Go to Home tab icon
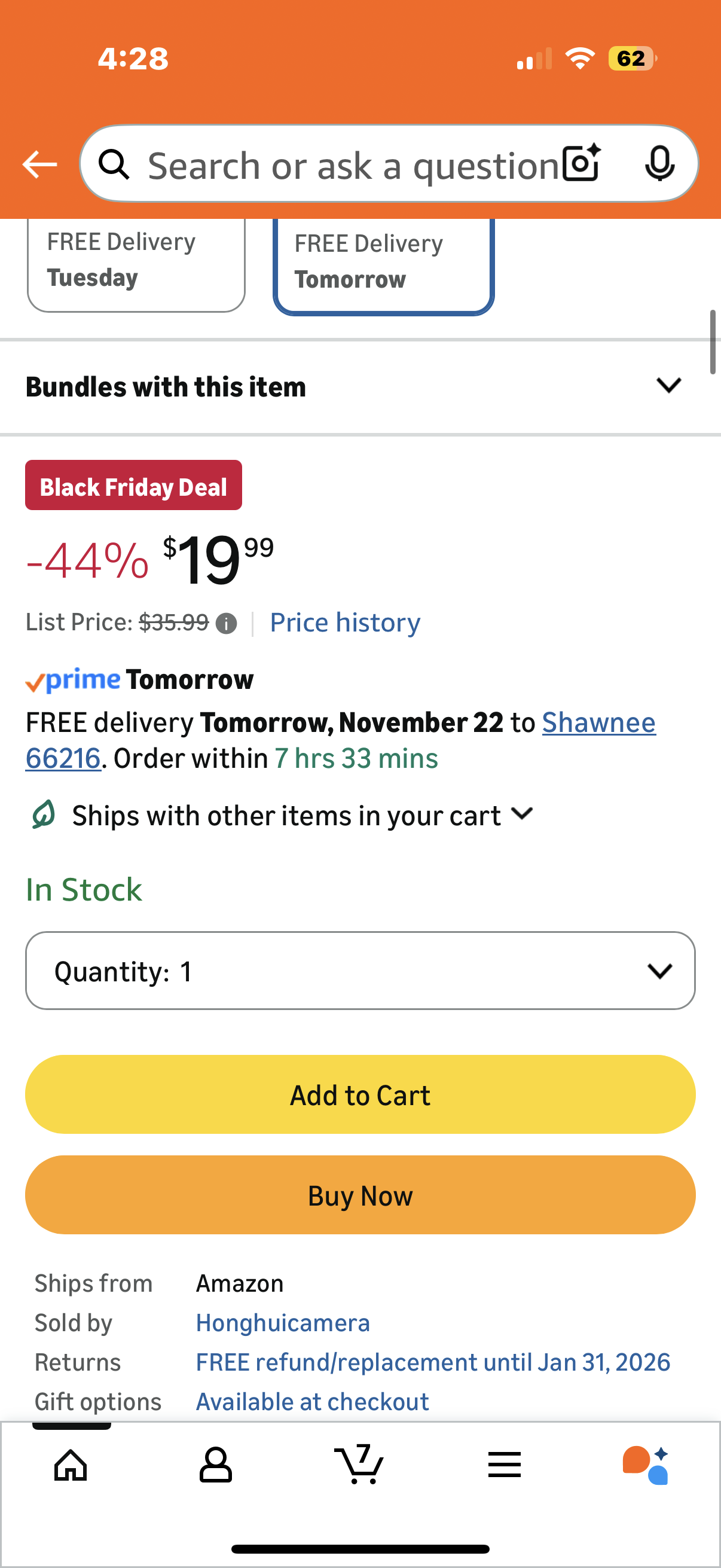This screenshot has width=721, height=1568. click(x=71, y=1465)
